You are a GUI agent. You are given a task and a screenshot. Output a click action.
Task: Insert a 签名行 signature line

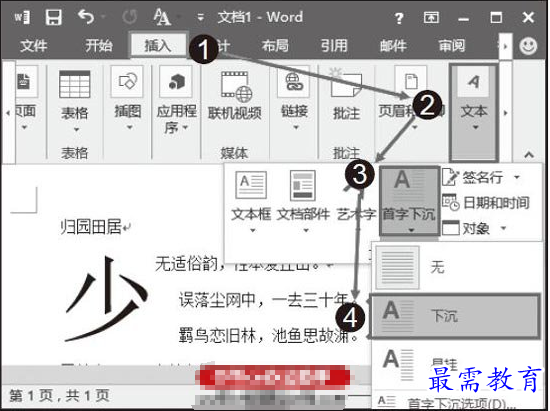coord(472,177)
